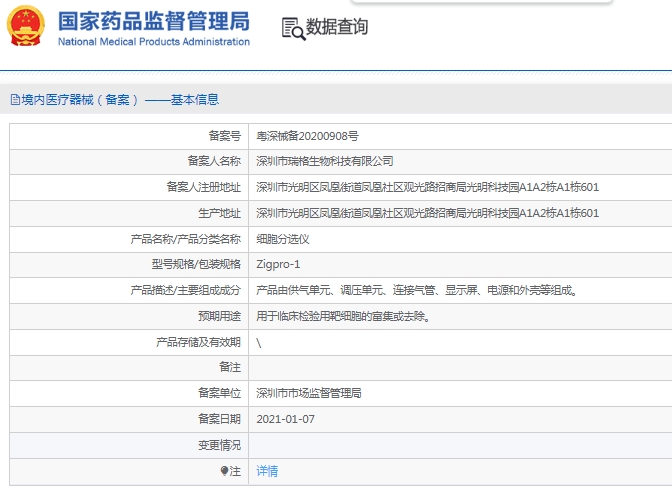Screen dimensions: 672x494
Task: Click the 数据查询 heading text
Action: (337, 27)
